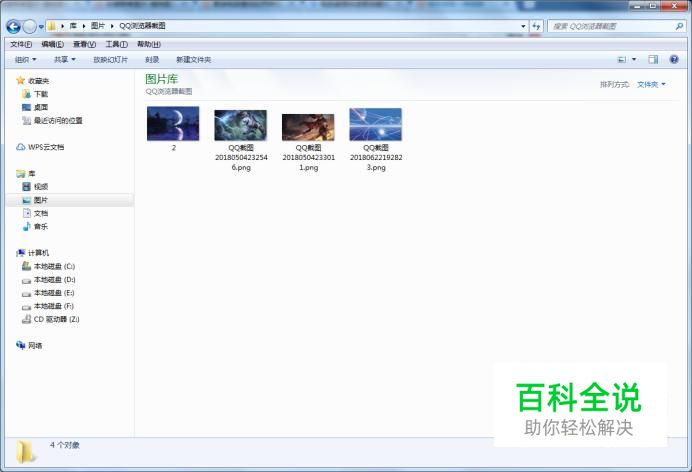Select CD 驱动器 (Z:) drive

(x=56, y=319)
